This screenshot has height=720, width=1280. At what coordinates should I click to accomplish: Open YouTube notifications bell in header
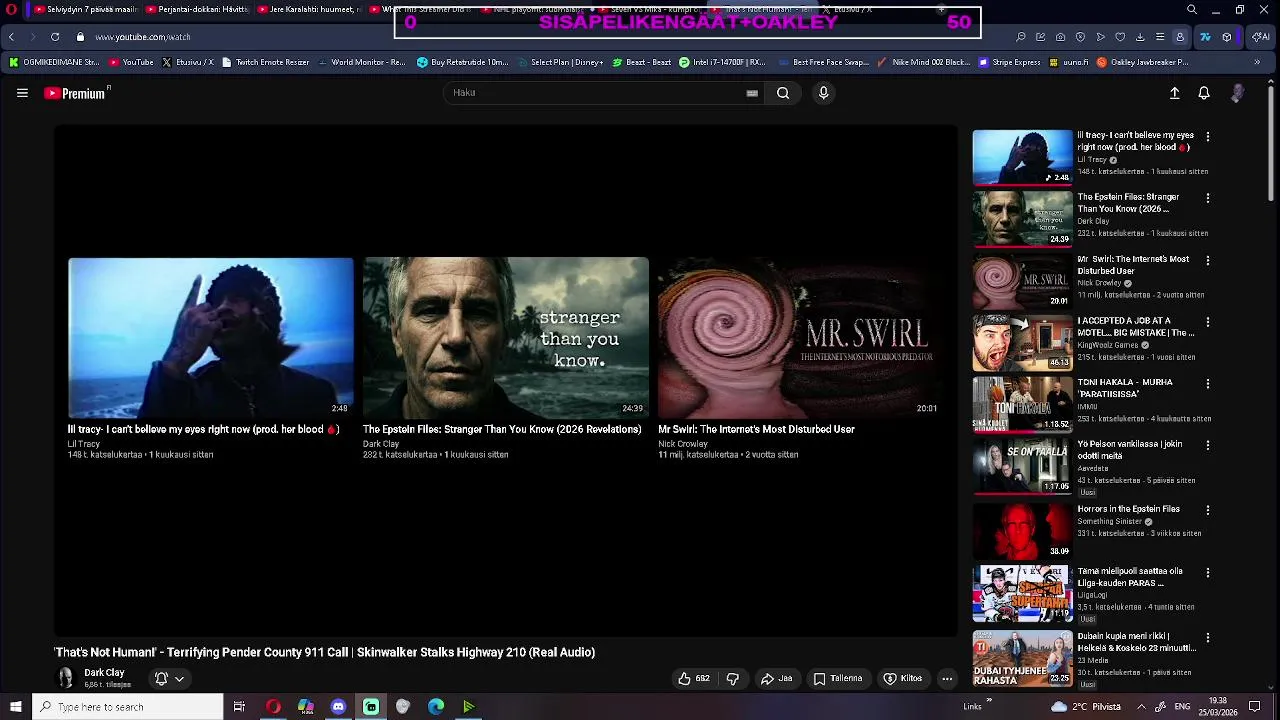point(1204,93)
